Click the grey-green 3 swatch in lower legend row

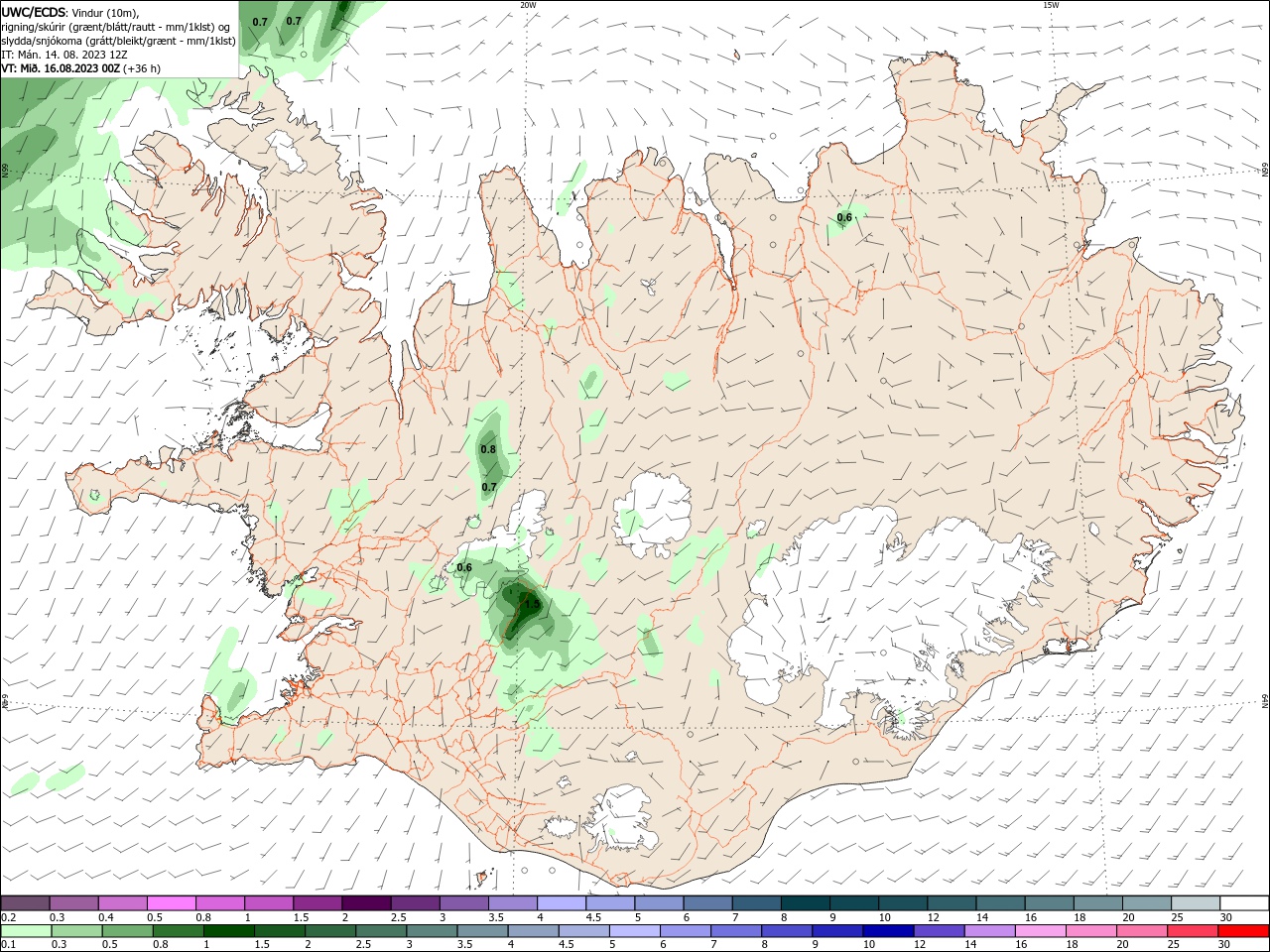432,931
